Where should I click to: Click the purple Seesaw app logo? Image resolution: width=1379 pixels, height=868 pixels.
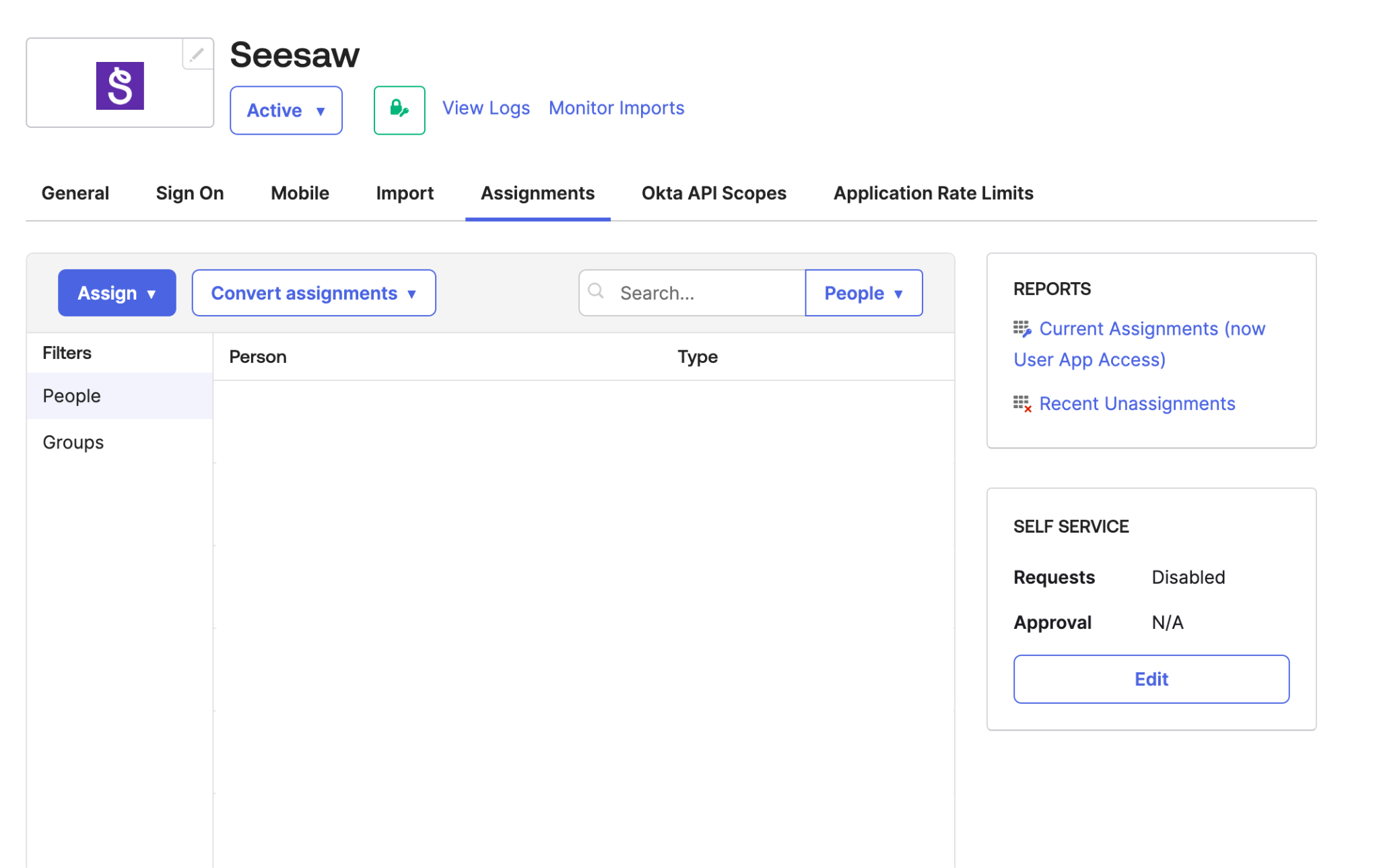[x=120, y=86]
